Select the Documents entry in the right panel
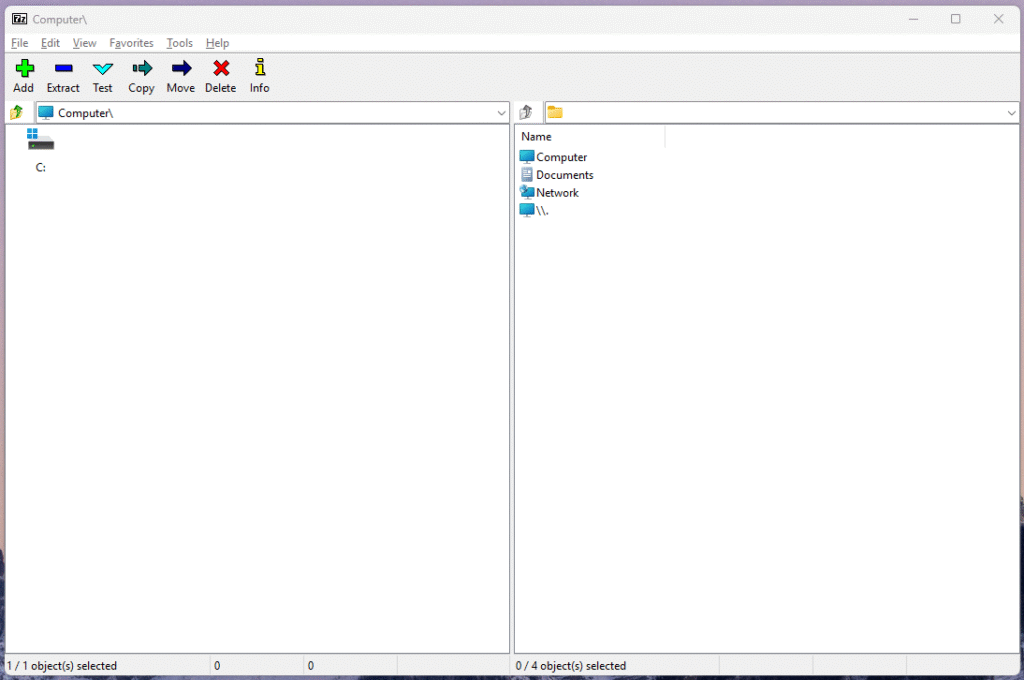The width and height of the screenshot is (1024, 680). (563, 174)
